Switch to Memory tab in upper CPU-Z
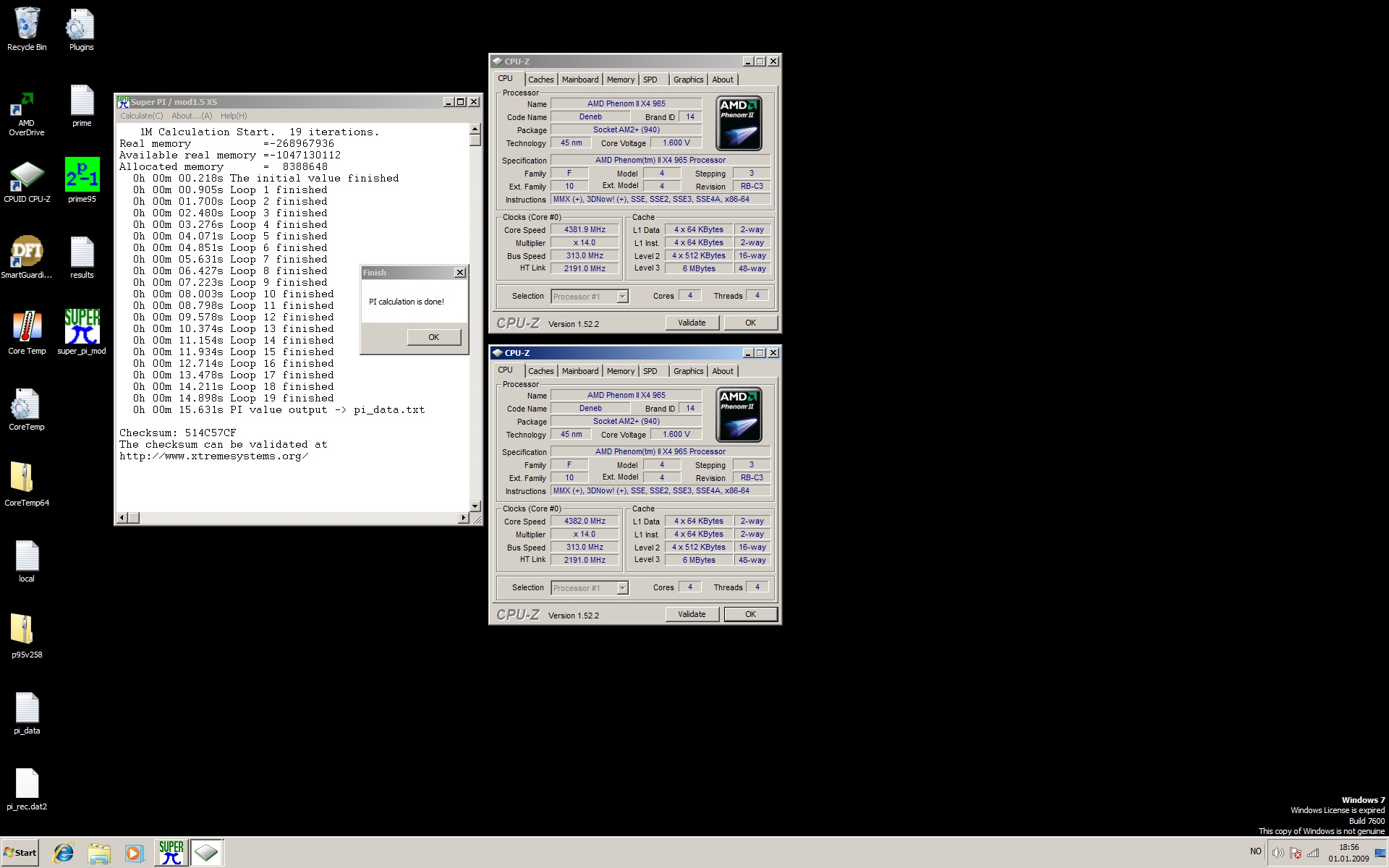1389x868 pixels. click(x=621, y=80)
